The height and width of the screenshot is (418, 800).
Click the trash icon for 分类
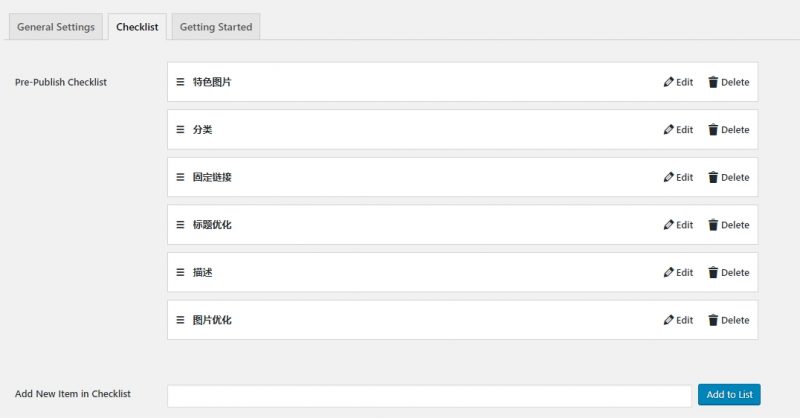pyautogui.click(x=713, y=130)
